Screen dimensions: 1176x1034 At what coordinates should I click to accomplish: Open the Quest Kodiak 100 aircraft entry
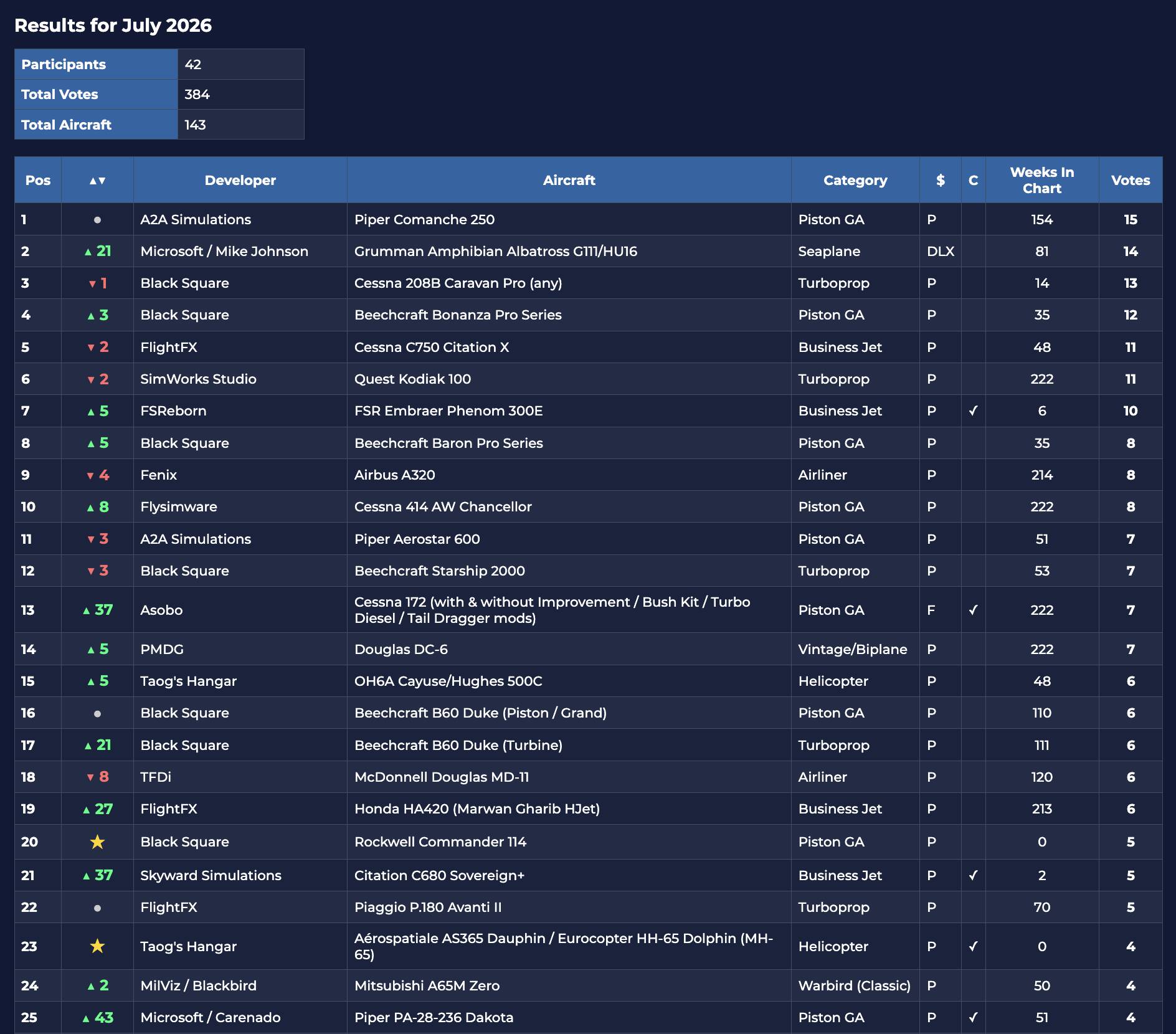click(x=412, y=379)
